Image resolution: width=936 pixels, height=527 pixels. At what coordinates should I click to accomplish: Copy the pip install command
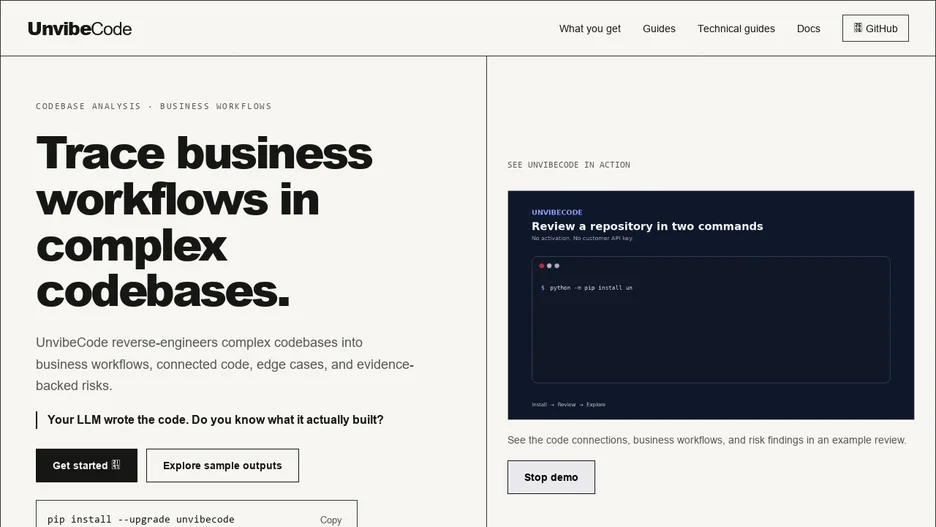(331, 520)
